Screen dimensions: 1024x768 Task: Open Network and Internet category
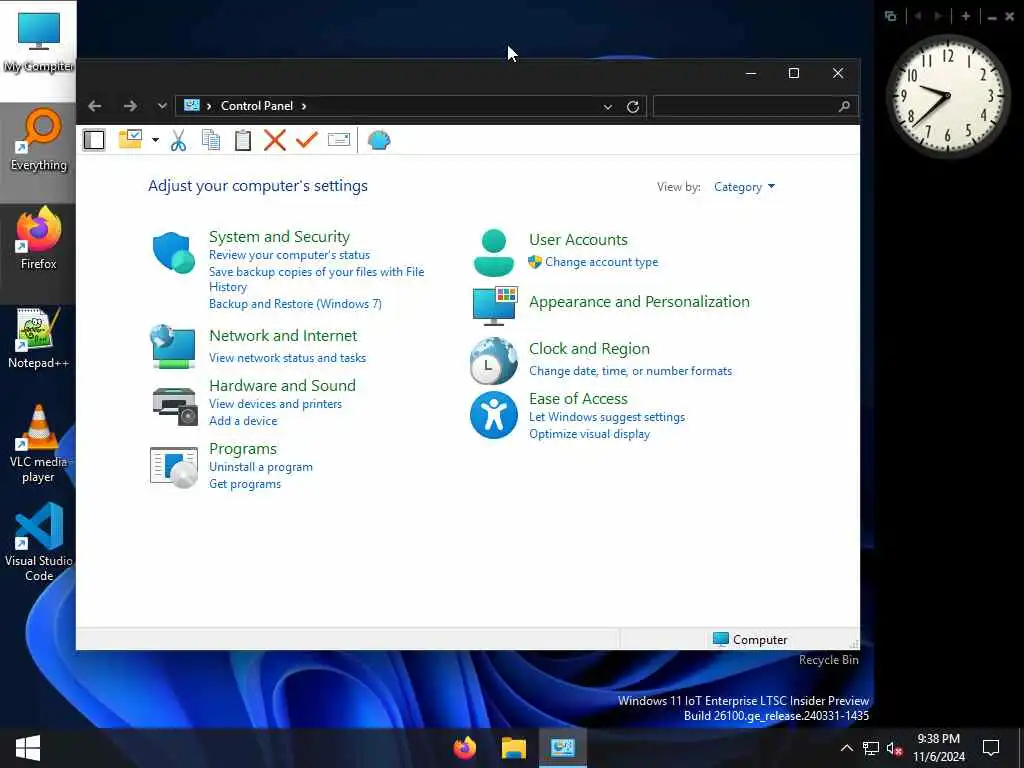pyautogui.click(x=283, y=335)
